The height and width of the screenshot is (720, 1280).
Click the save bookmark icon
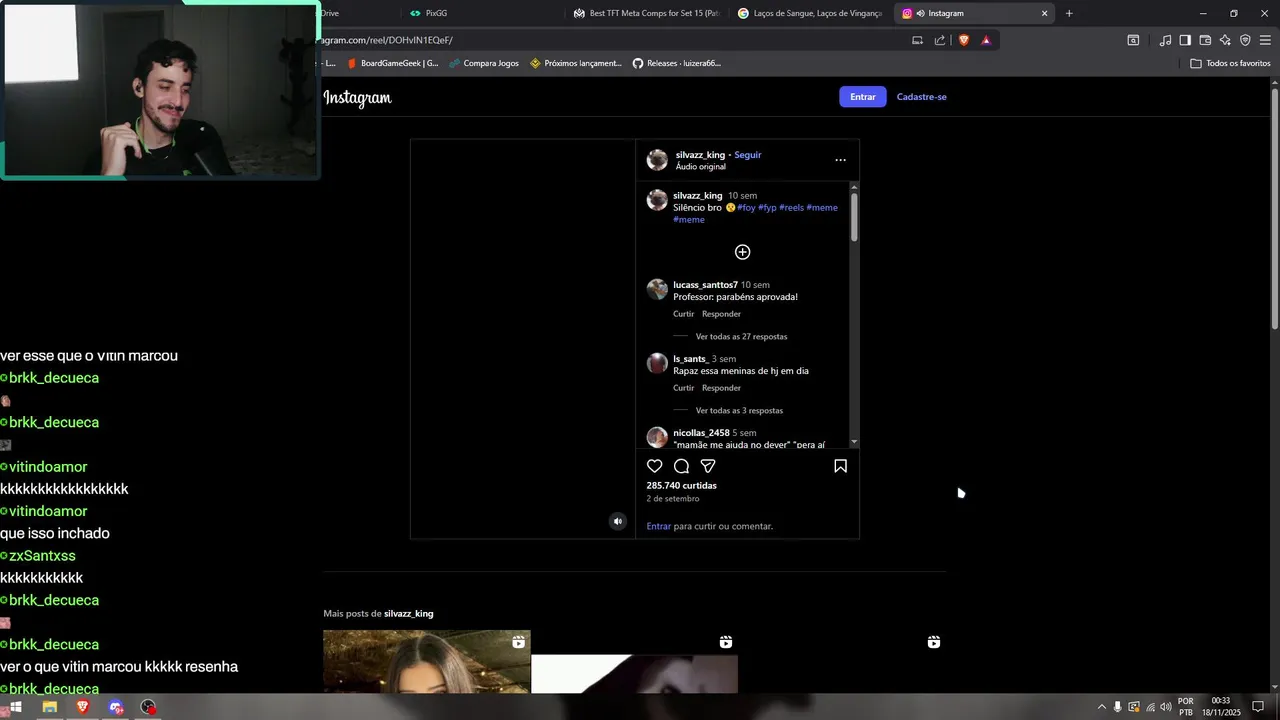coord(840,466)
